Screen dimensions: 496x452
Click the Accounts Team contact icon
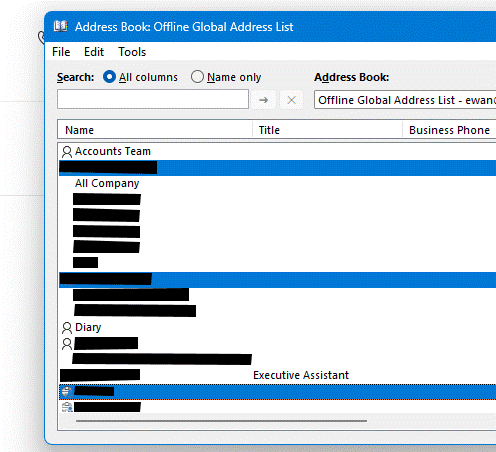(67, 152)
